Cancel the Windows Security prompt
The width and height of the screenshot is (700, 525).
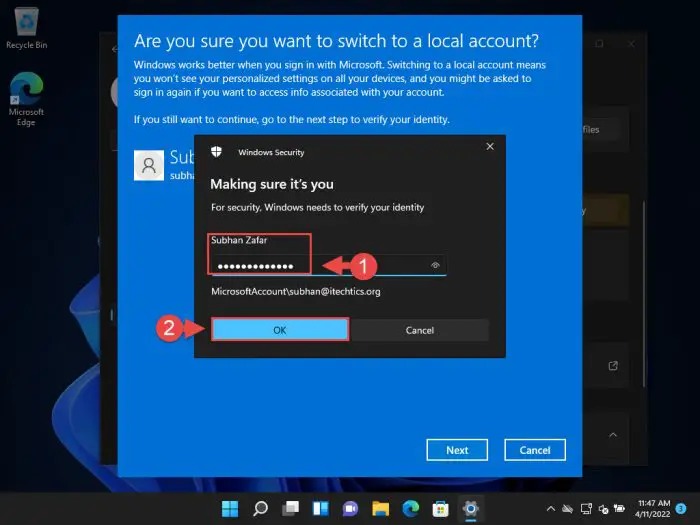[x=420, y=330]
